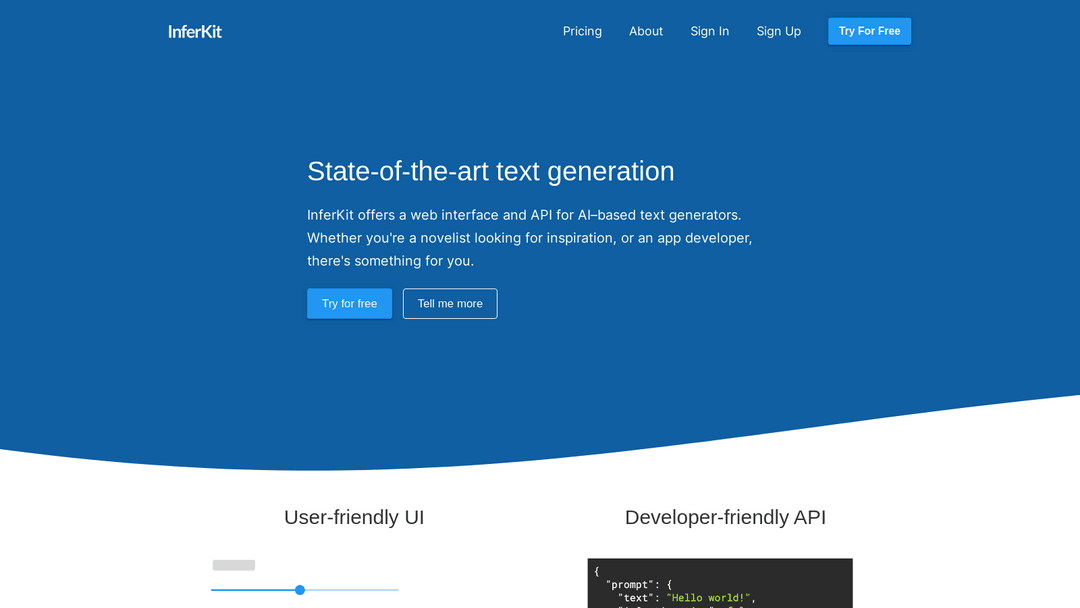Viewport: 1080px width, 608px height.
Task: Click the InferKit logo
Action: point(195,32)
